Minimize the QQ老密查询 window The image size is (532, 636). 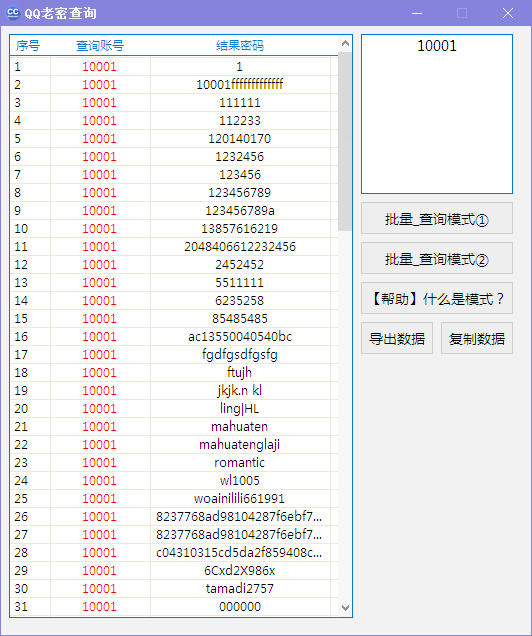pyautogui.click(x=417, y=13)
